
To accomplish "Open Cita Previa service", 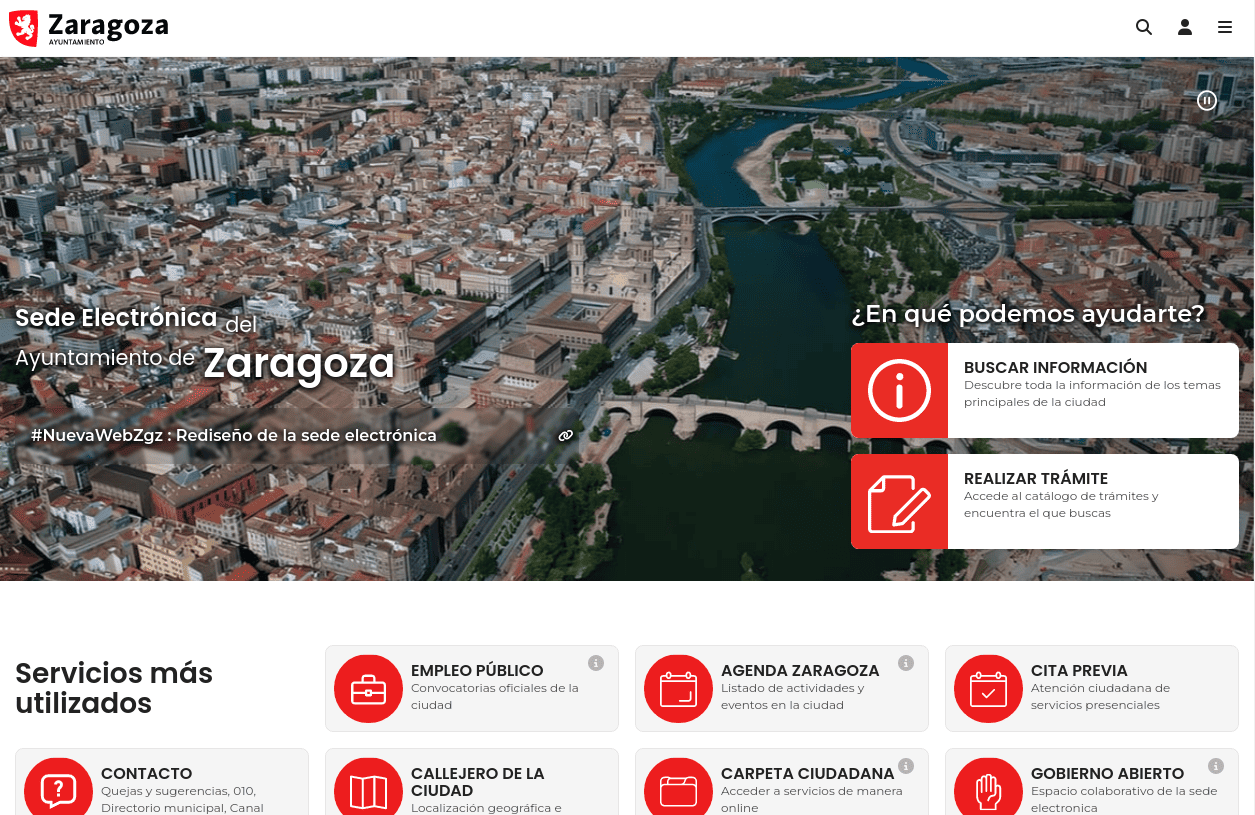I will (1090, 688).
